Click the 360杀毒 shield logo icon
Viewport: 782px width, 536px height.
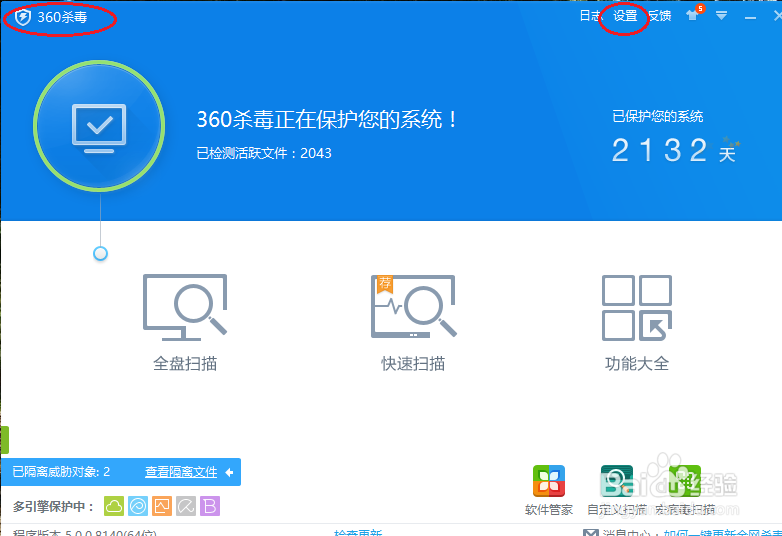pyautogui.click(x=22, y=17)
